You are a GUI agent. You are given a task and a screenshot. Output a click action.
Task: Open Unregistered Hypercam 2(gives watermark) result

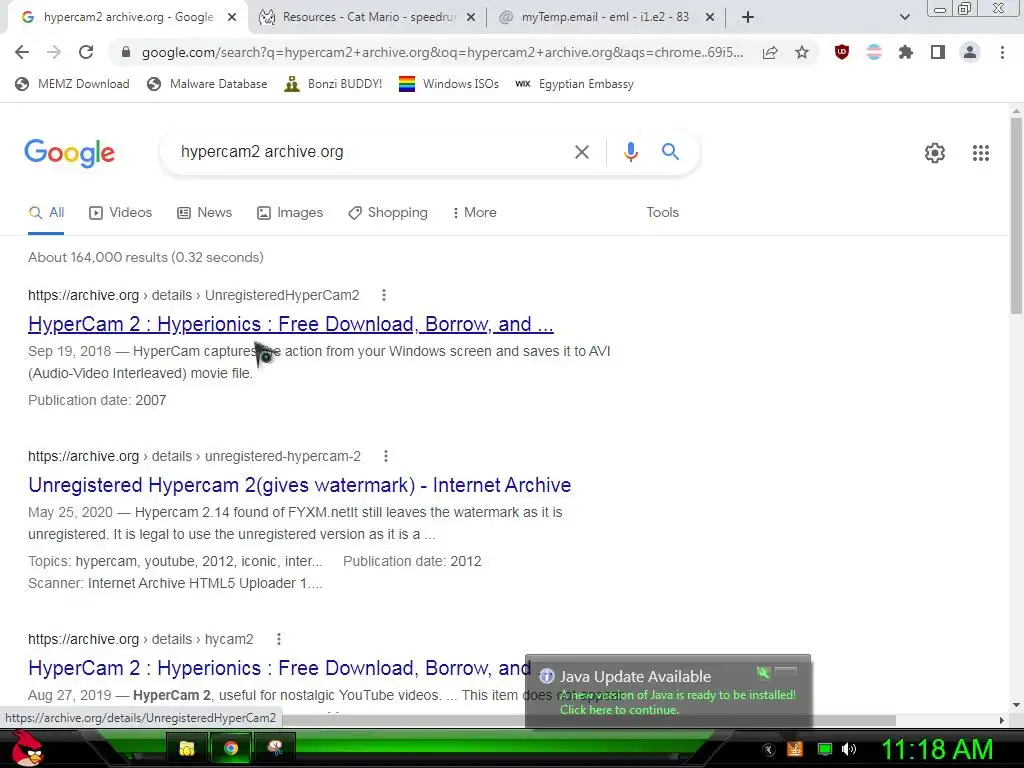point(300,485)
